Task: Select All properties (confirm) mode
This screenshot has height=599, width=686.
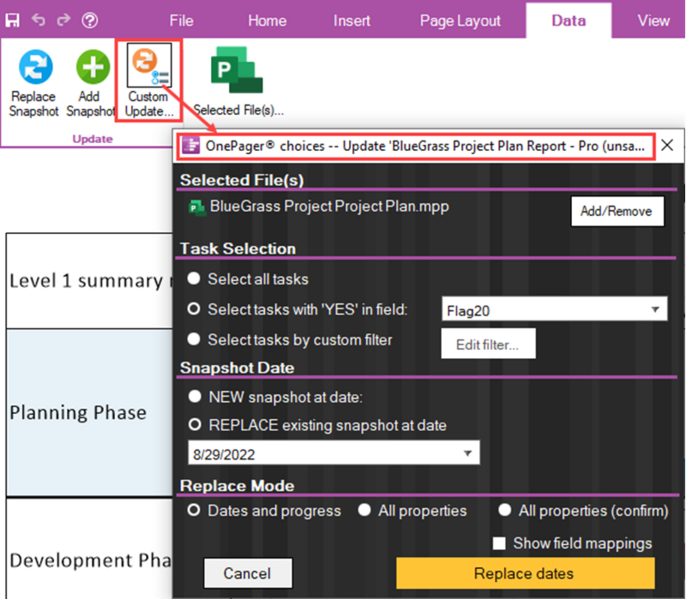Action: click(x=504, y=510)
